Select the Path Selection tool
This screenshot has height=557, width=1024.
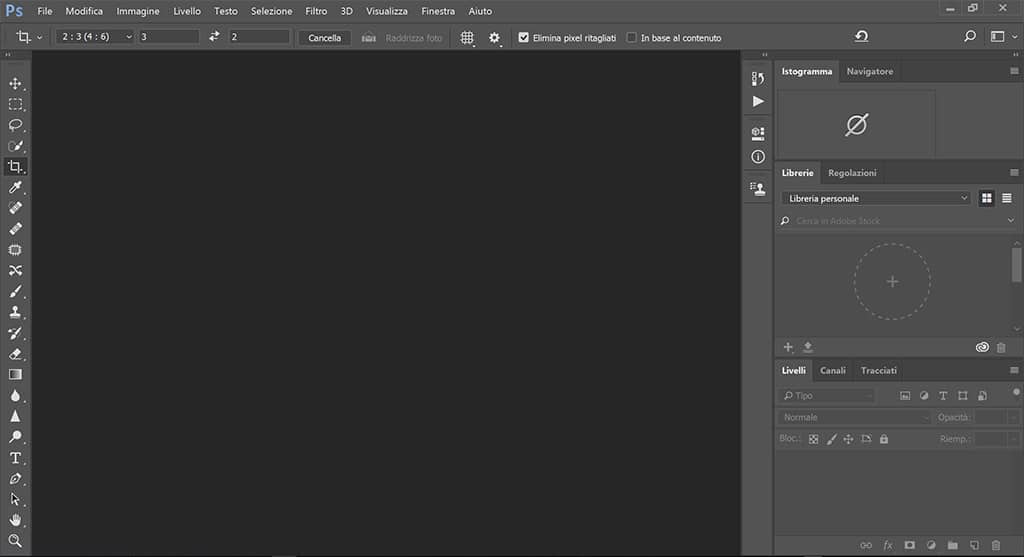(x=15, y=500)
